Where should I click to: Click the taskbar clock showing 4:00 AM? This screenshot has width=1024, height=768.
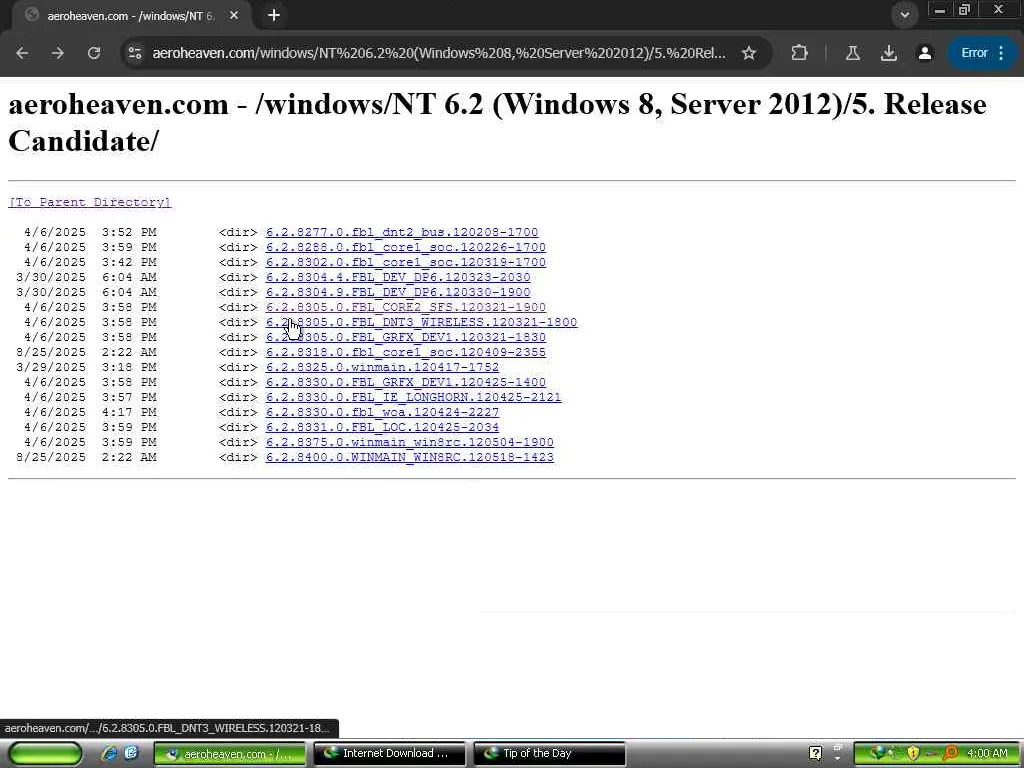click(987, 754)
